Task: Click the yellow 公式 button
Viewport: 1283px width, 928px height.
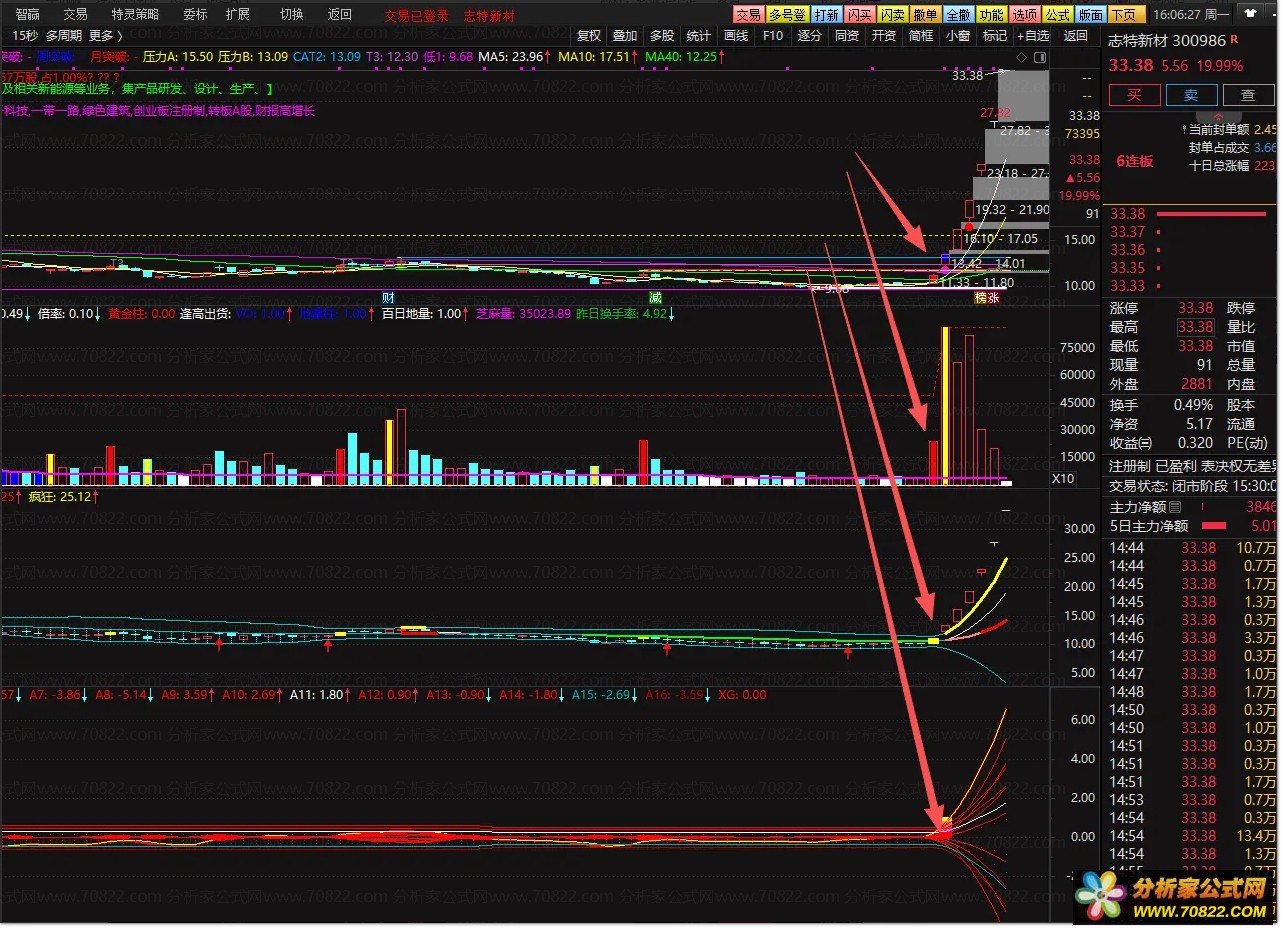Action: point(1057,15)
